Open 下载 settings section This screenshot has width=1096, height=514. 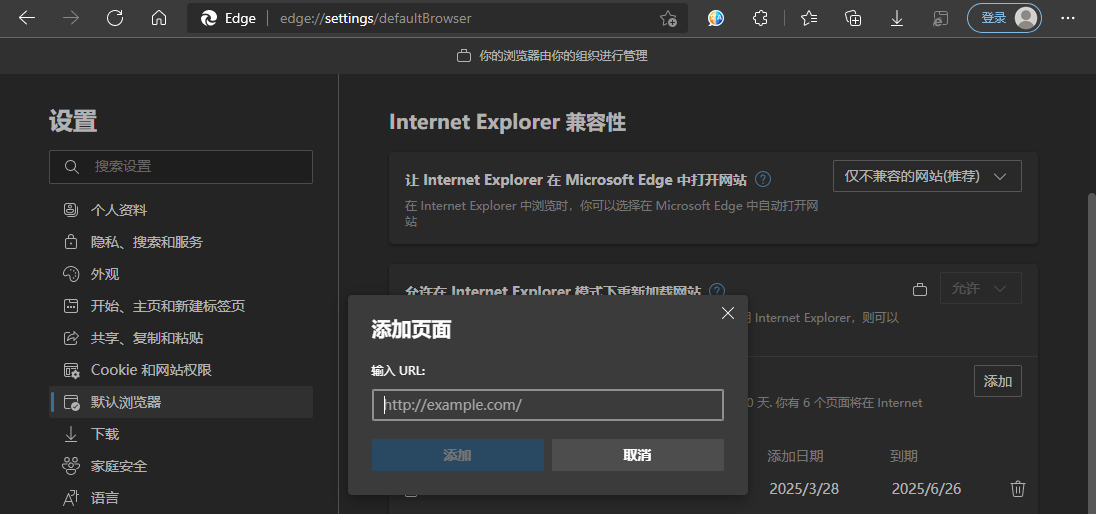point(181,434)
